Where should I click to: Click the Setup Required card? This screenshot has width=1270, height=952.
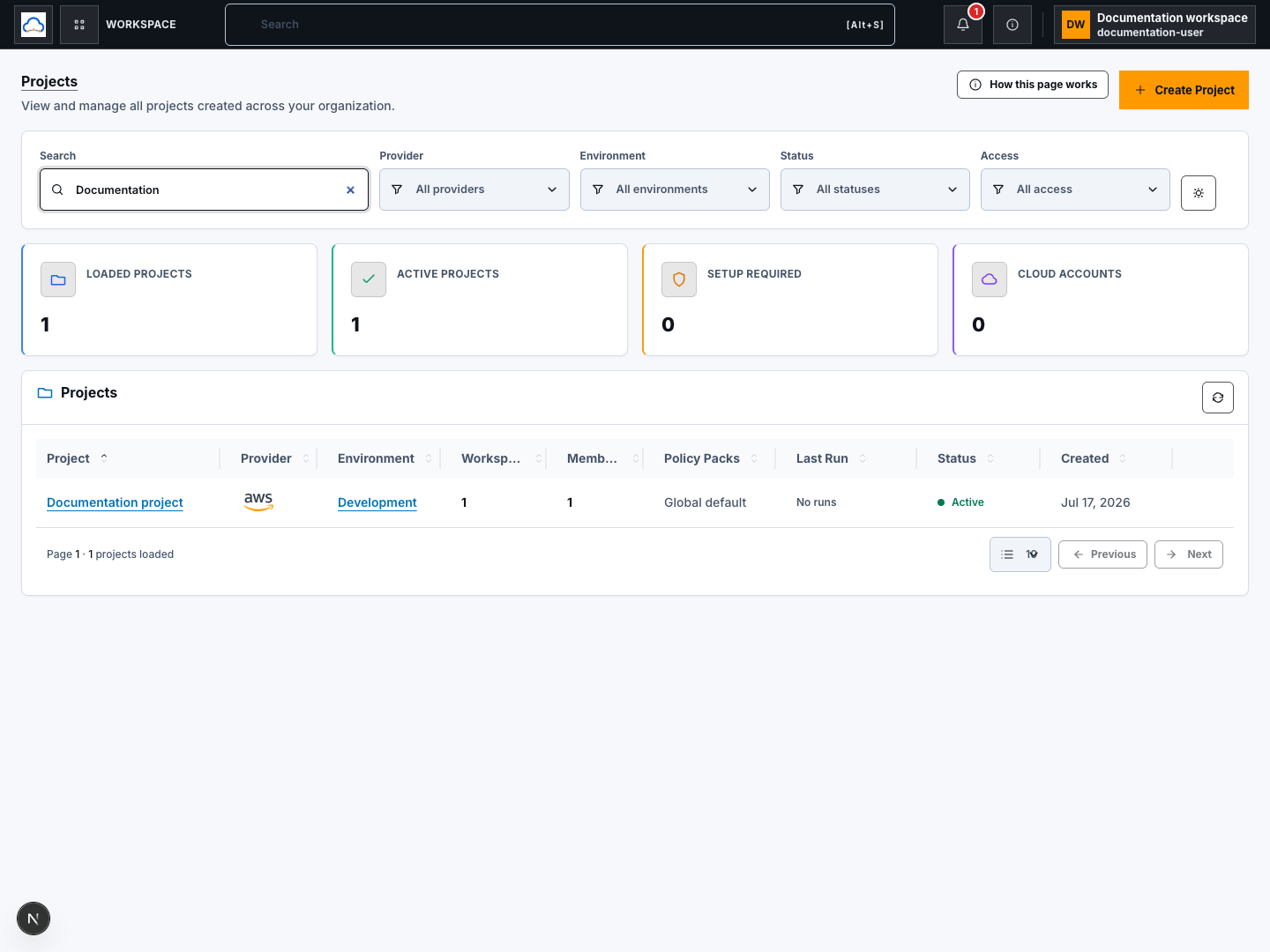tap(790, 300)
